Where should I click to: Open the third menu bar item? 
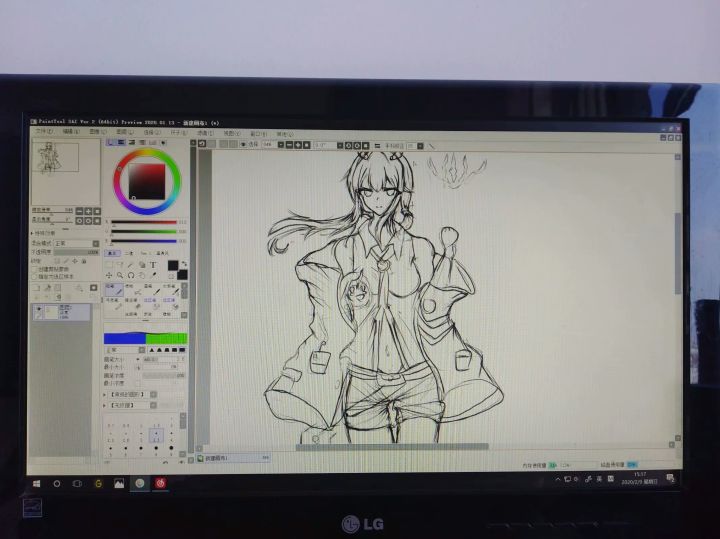[x=98, y=132]
